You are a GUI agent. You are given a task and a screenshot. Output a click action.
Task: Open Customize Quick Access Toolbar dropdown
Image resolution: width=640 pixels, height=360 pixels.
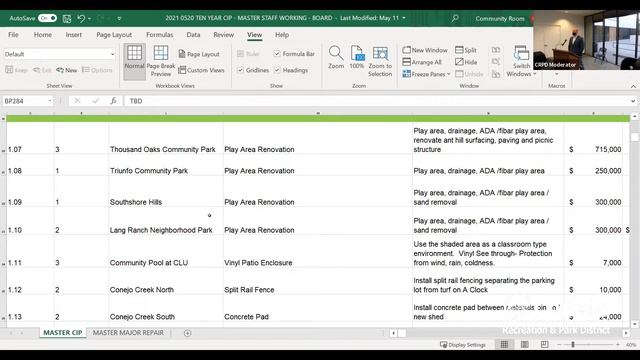pyautogui.click(x=119, y=18)
